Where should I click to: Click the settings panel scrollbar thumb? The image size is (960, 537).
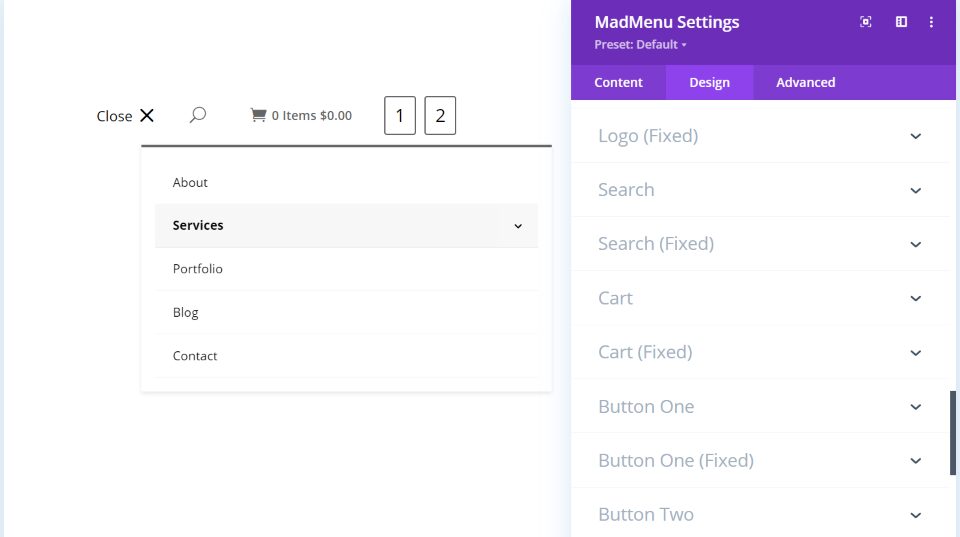tap(953, 433)
